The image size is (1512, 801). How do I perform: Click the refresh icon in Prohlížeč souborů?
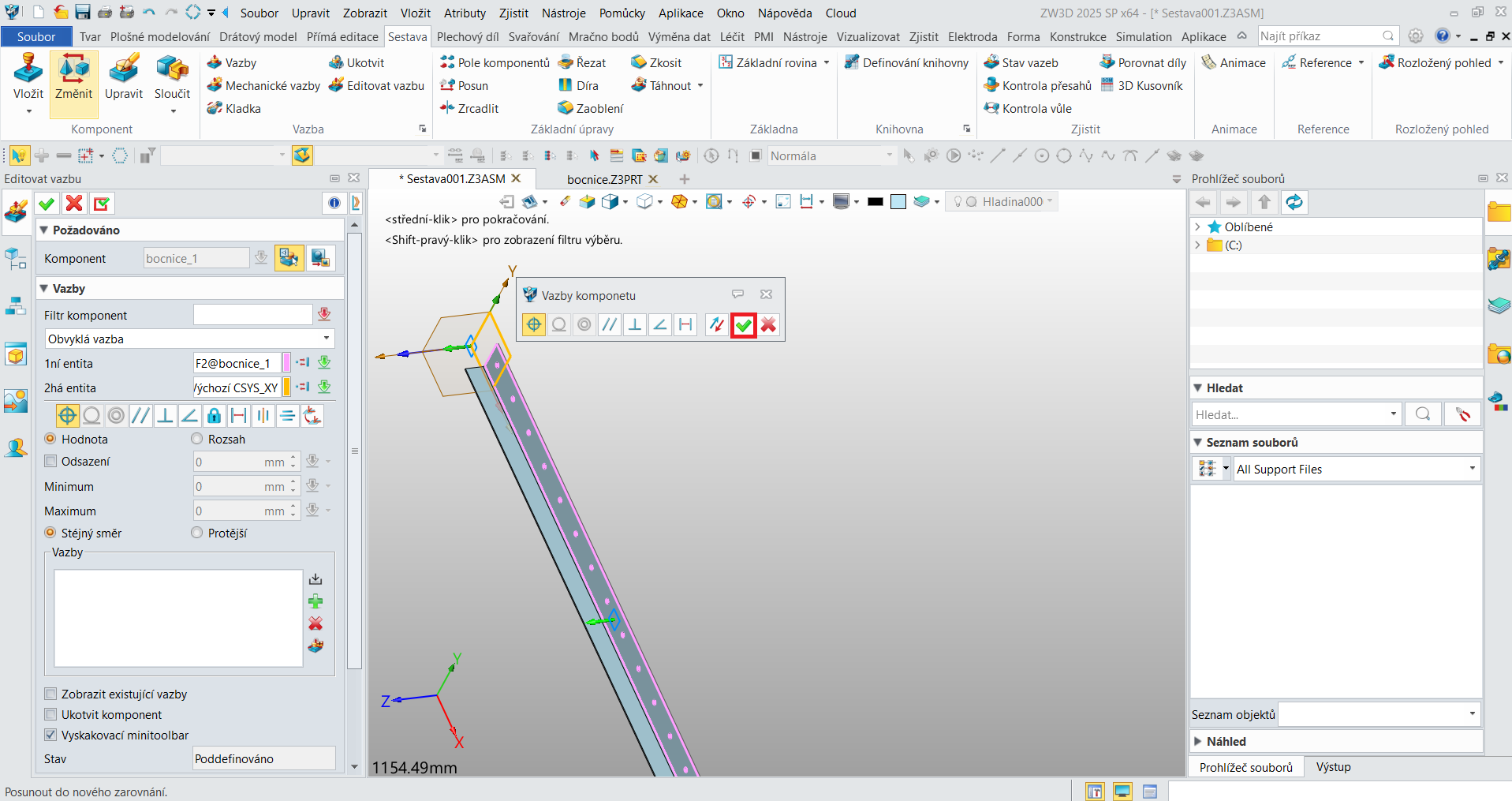pos(1294,203)
